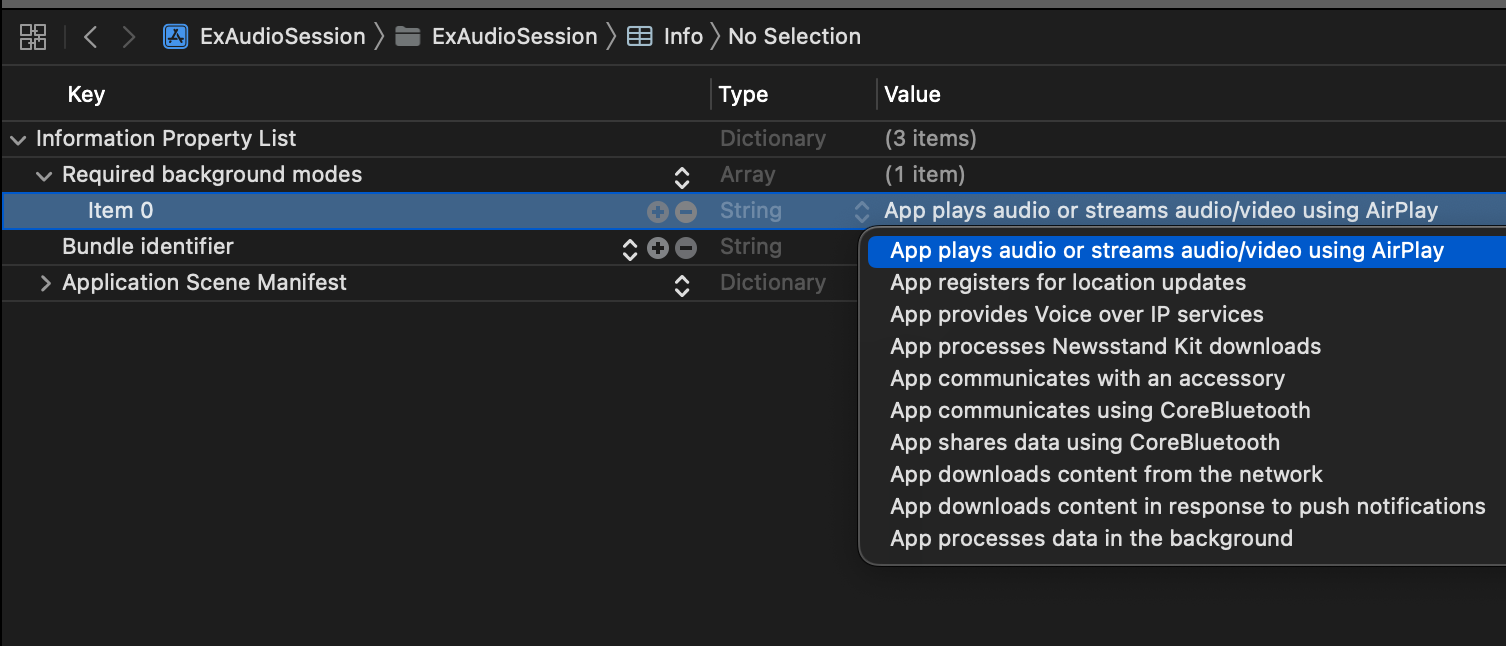Open Type popup stepper for Item 0

coord(861,212)
